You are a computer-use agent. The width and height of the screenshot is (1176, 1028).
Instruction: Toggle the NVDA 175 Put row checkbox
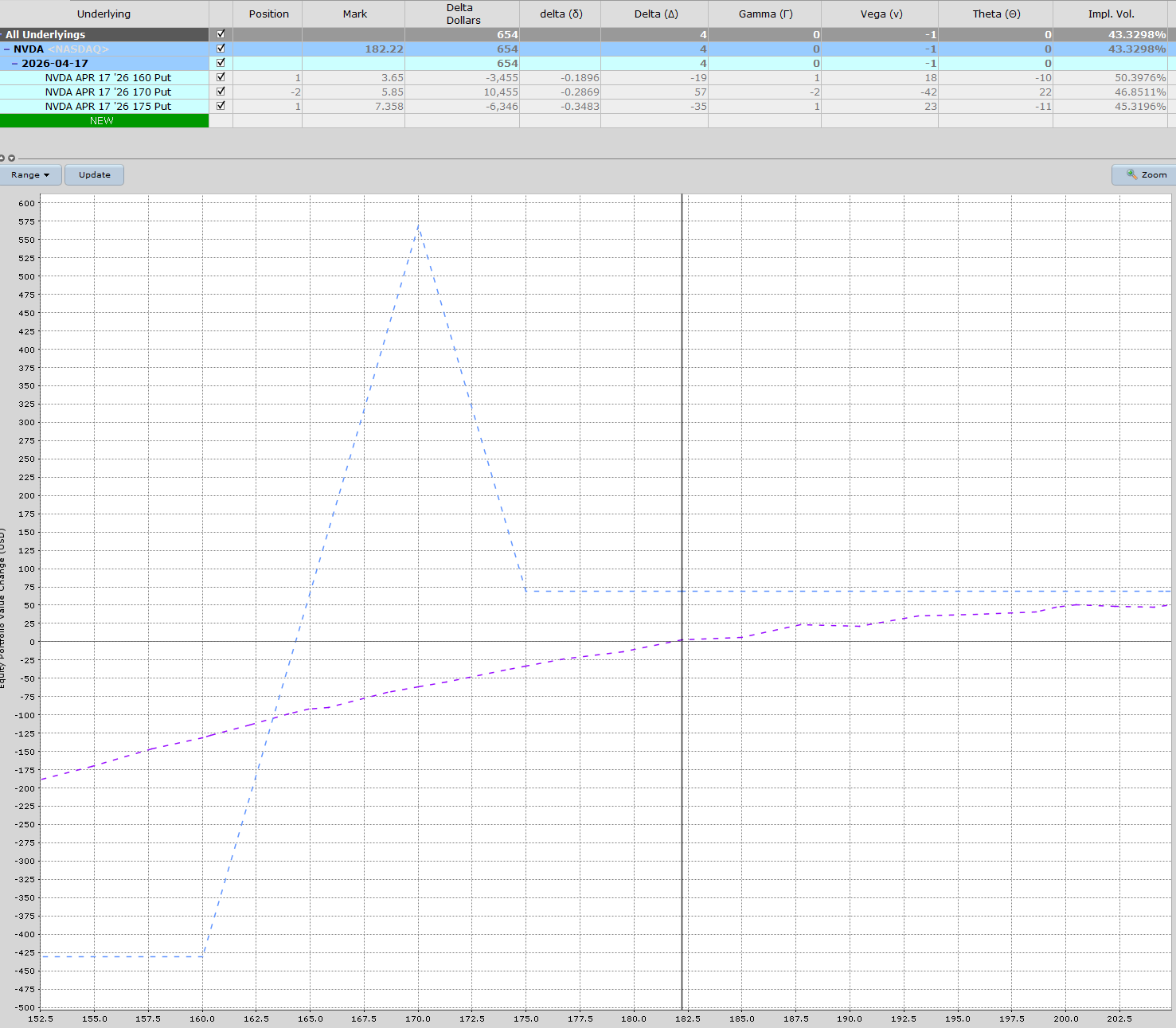click(221, 106)
